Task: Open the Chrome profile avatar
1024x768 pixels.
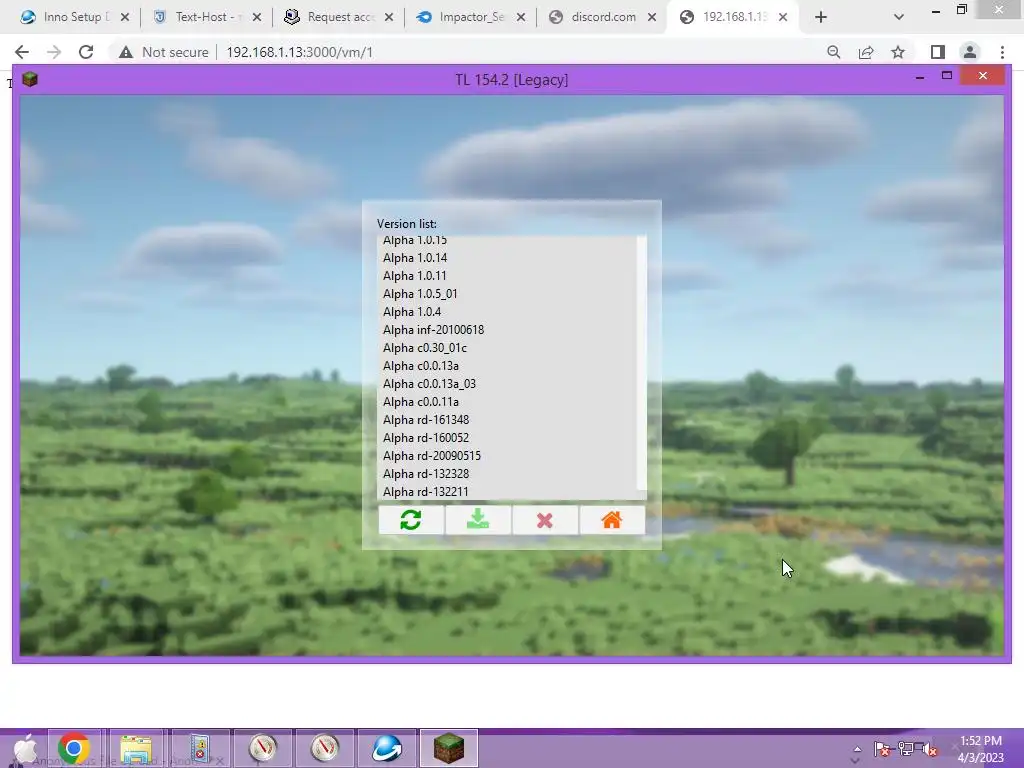Action: [970, 52]
